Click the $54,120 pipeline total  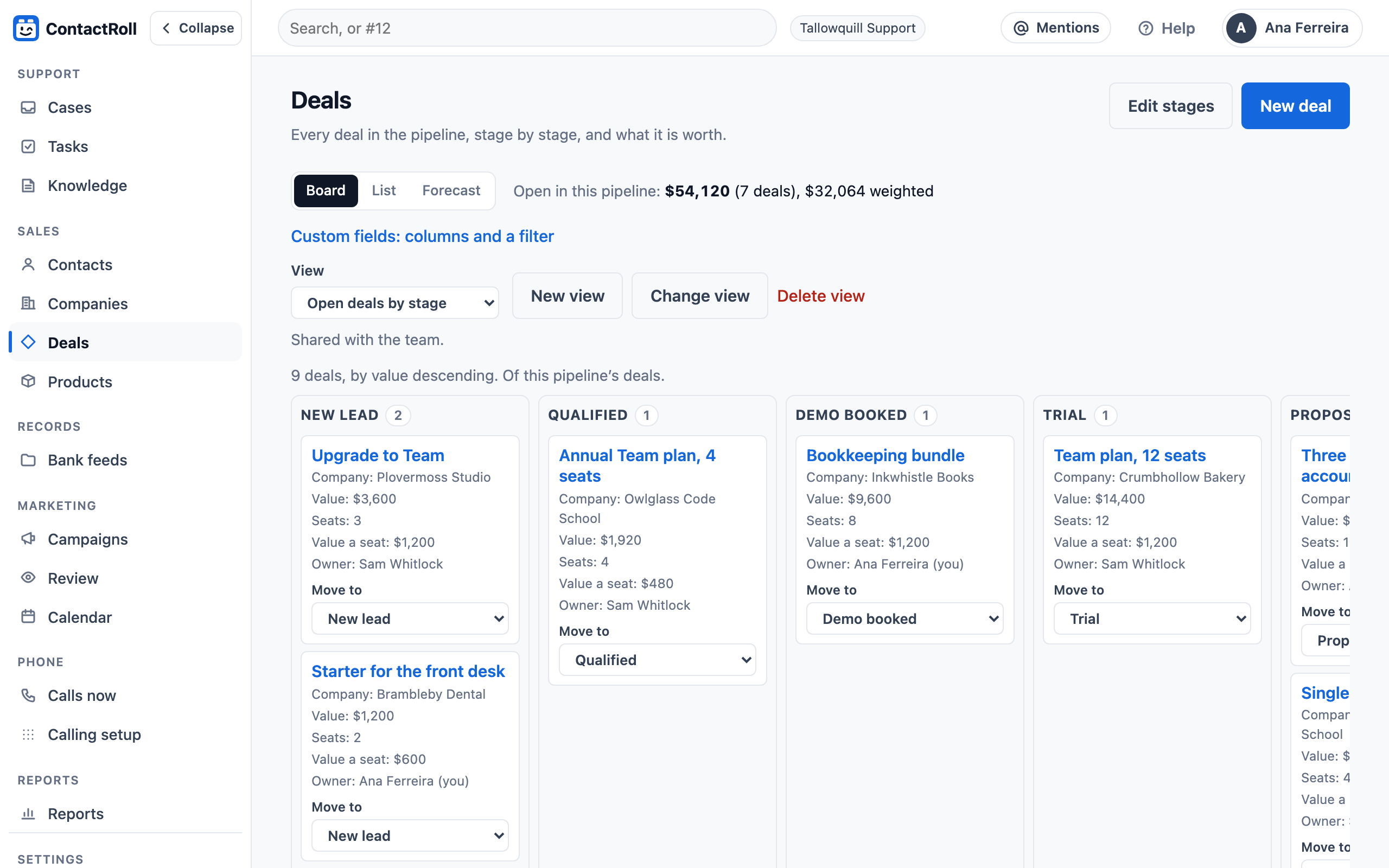click(x=697, y=190)
